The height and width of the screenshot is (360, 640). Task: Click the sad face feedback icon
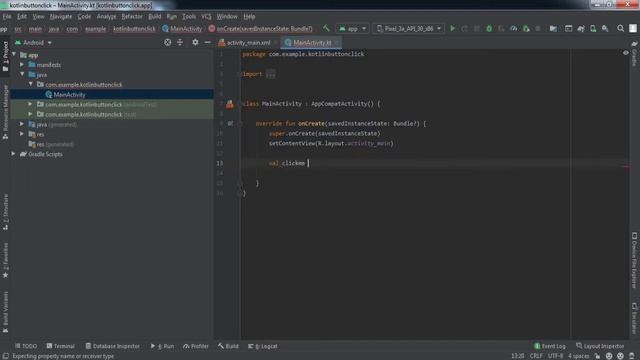pyautogui.click(x=620, y=356)
